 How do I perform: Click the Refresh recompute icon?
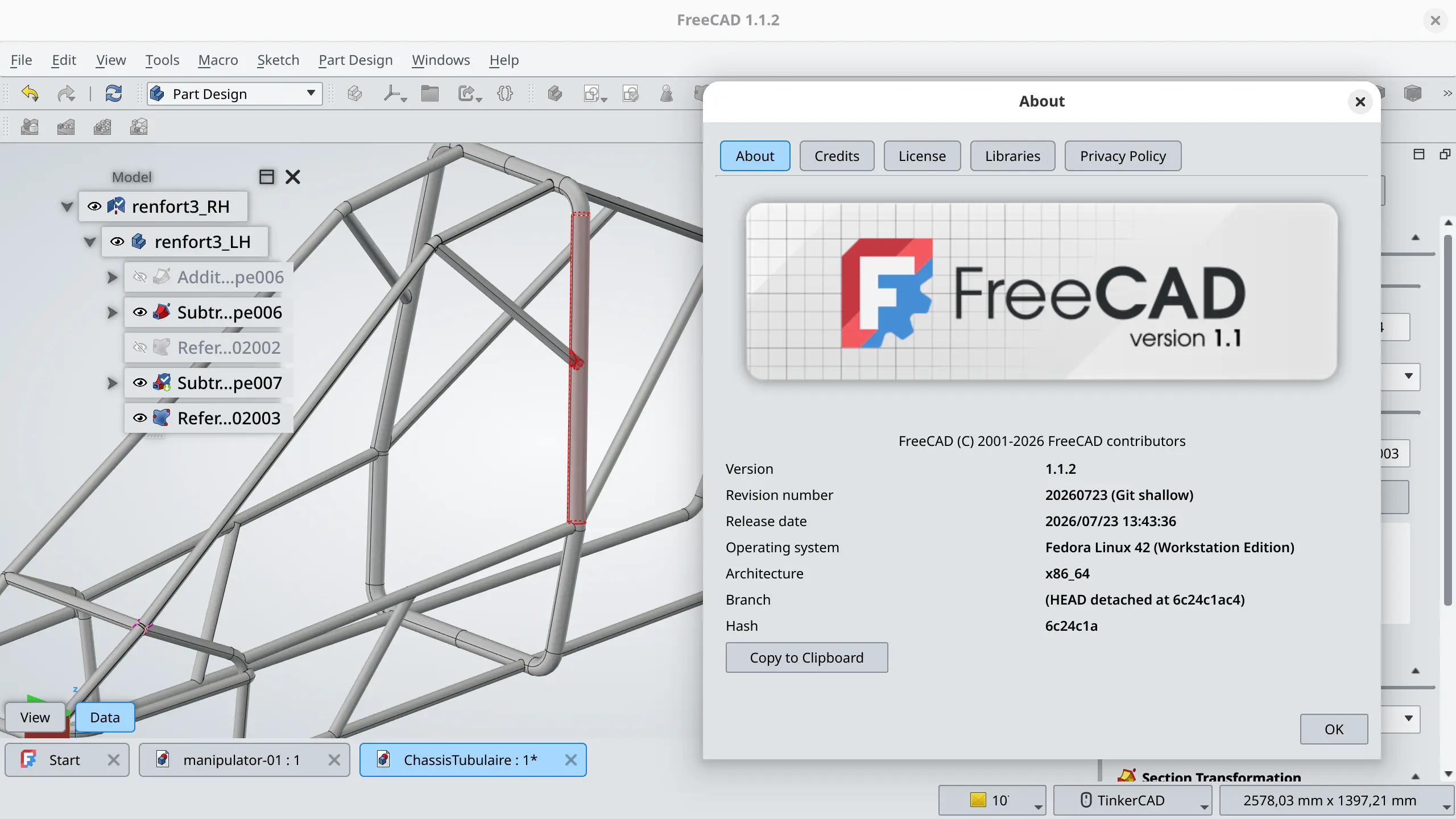[x=114, y=93]
